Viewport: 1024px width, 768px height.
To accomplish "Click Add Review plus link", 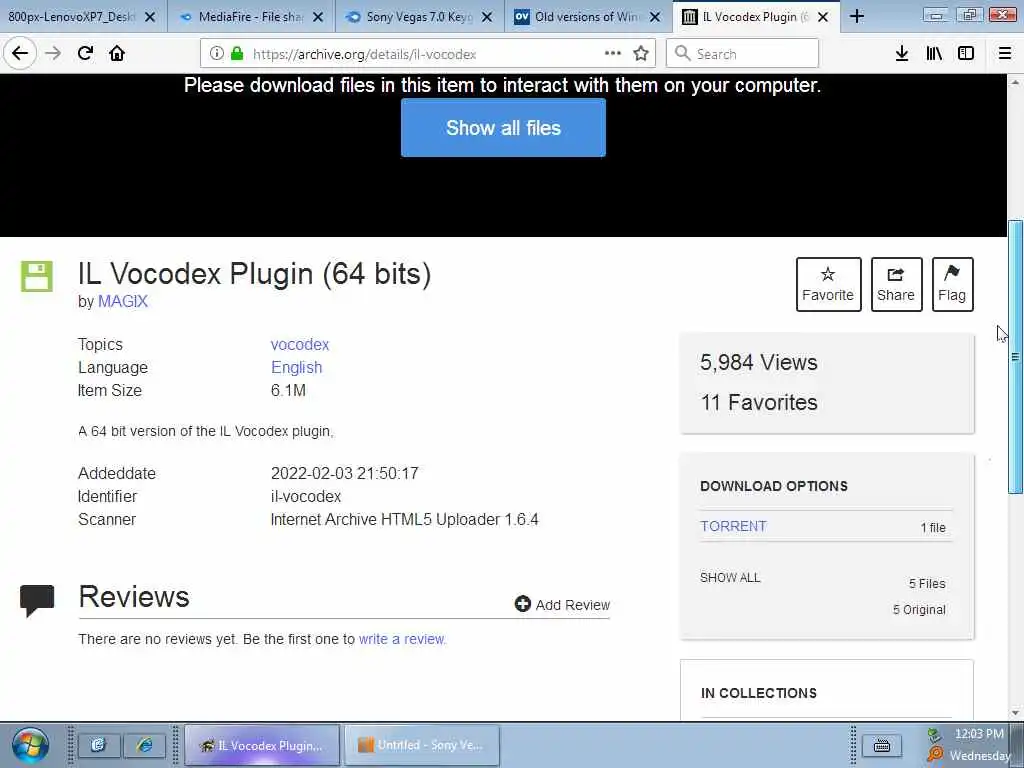I will click(x=562, y=605).
